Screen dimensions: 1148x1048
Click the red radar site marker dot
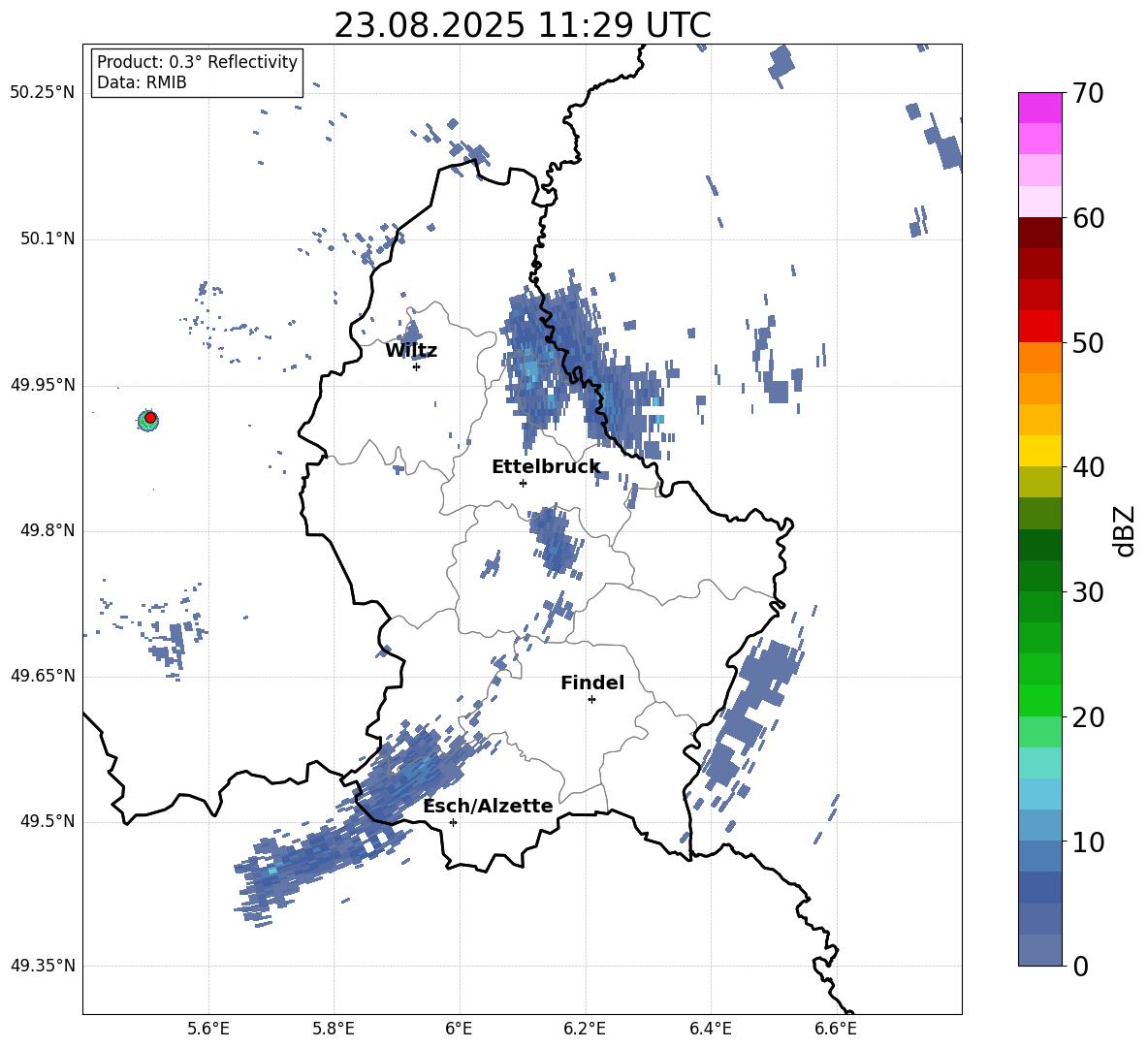150,418
